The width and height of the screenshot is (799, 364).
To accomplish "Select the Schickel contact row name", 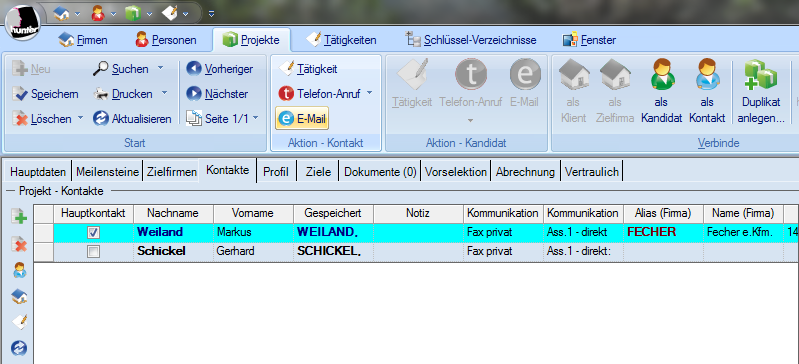I will pos(161,251).
